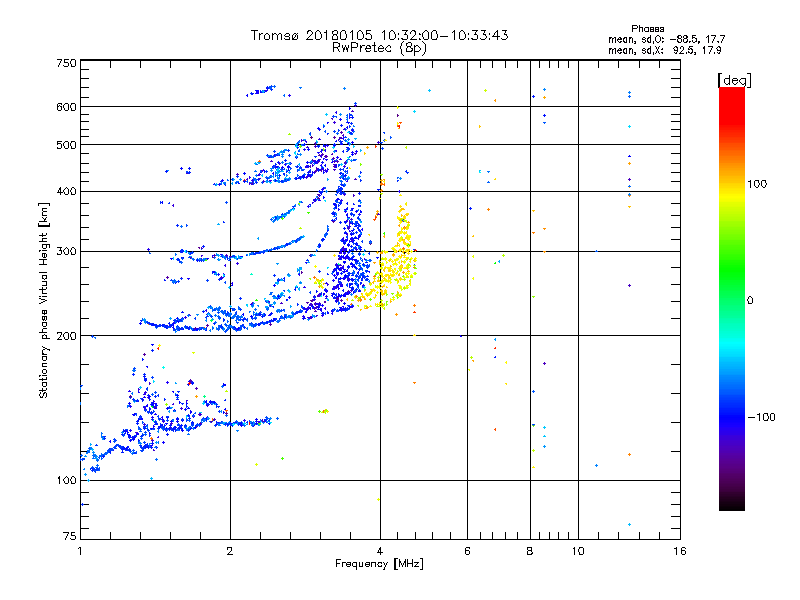Viewport: 800px width, 600px height.
Task: Click the y-axis tick label '400'
Action: (67, 192)
